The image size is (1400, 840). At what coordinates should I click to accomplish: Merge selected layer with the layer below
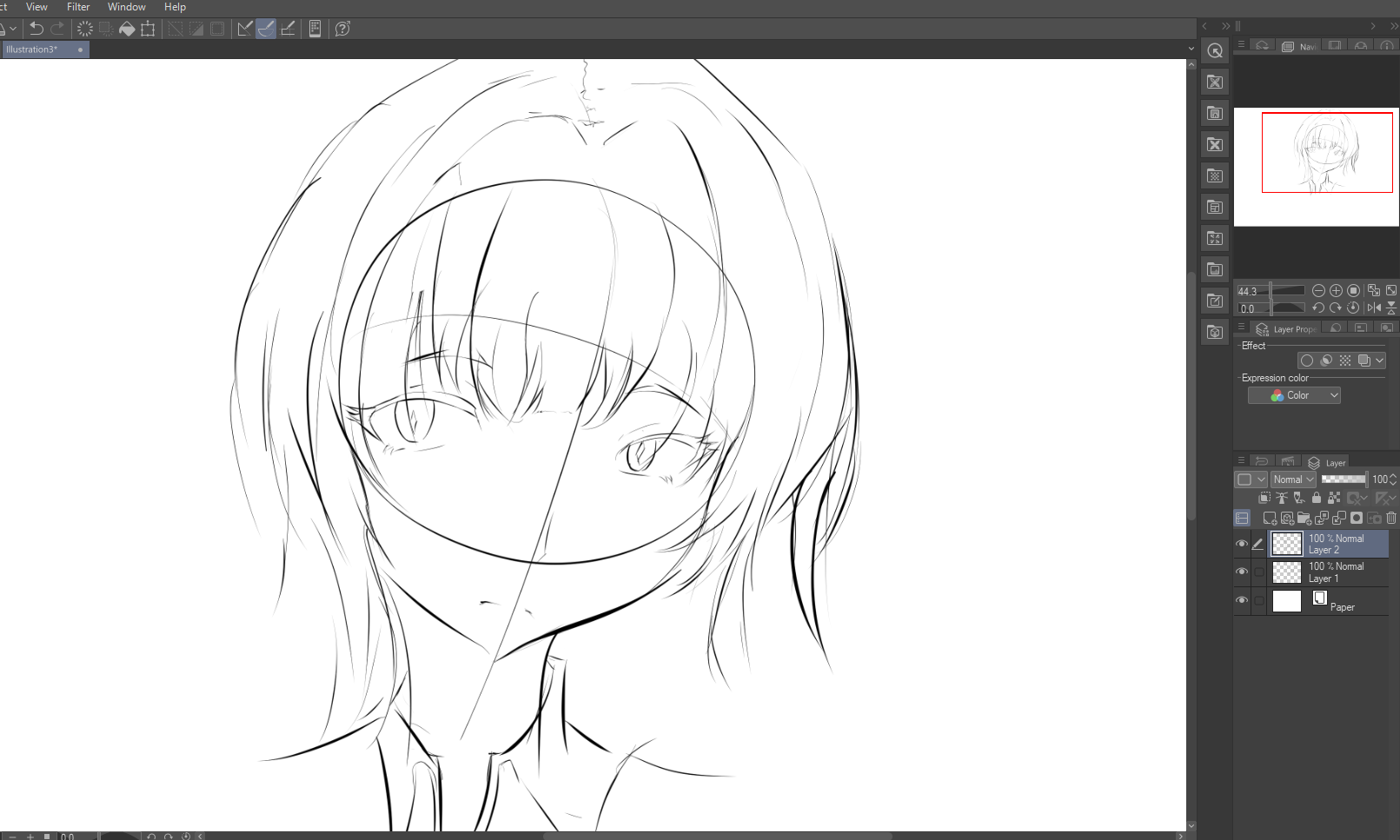pos(1339,518)
